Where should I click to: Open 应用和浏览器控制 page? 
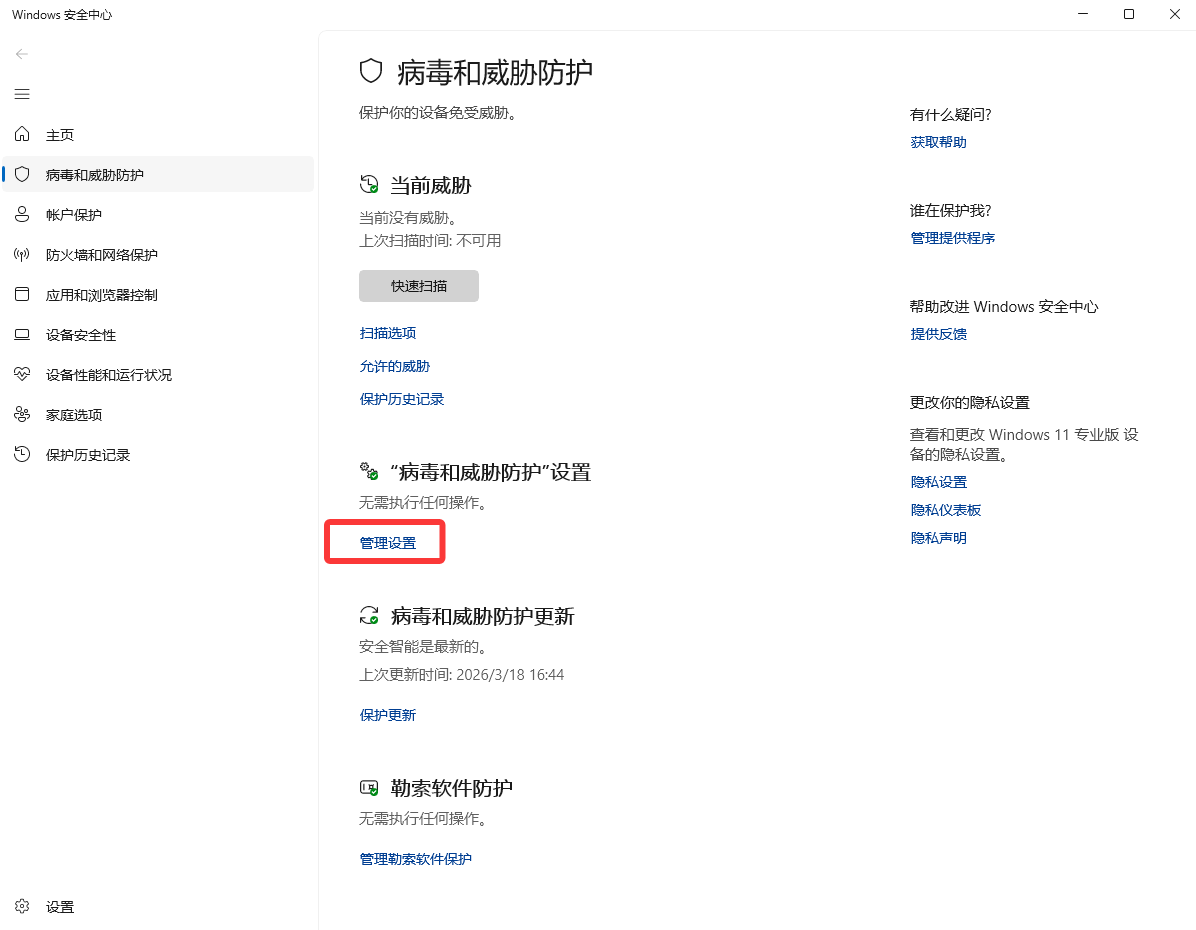158,294
